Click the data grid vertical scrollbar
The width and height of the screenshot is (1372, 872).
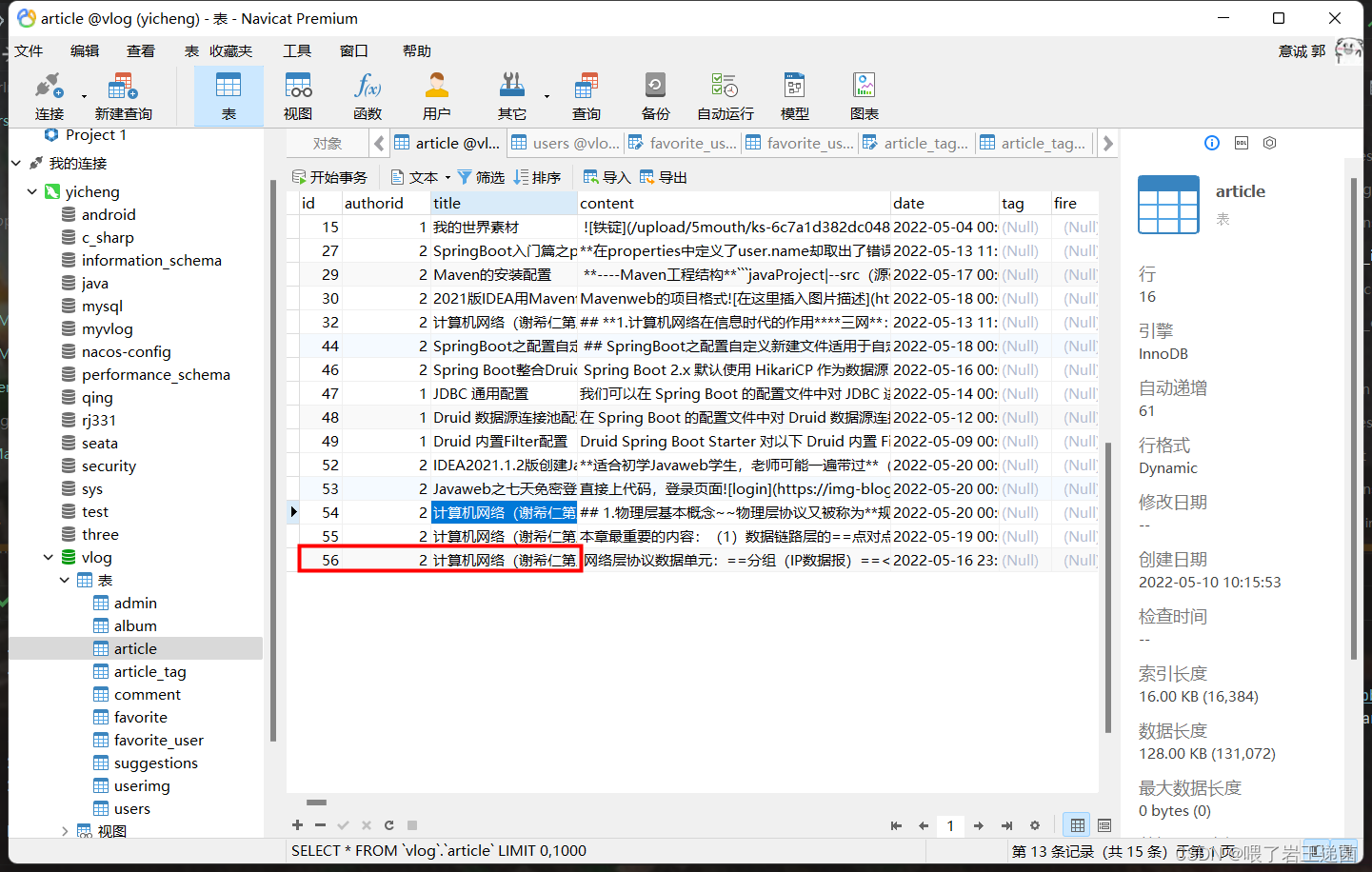pos(1108,586)
